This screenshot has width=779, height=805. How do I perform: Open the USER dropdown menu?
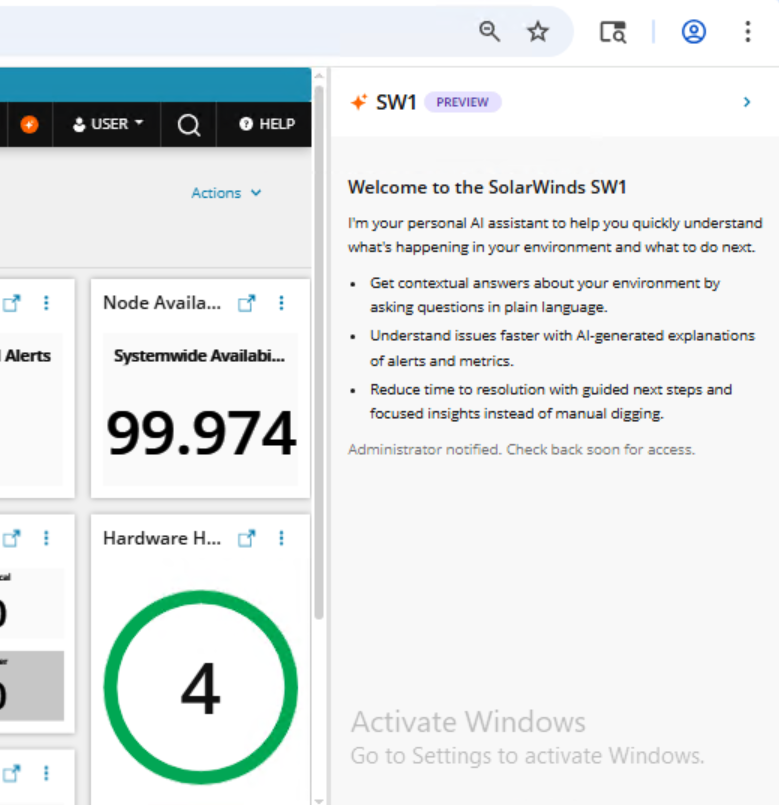point(107,124)
